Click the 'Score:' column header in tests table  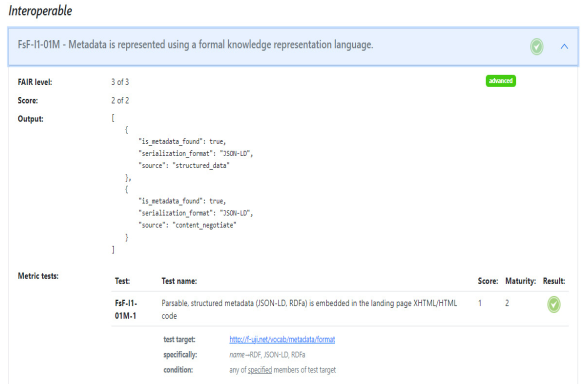[x=488, y=281]
